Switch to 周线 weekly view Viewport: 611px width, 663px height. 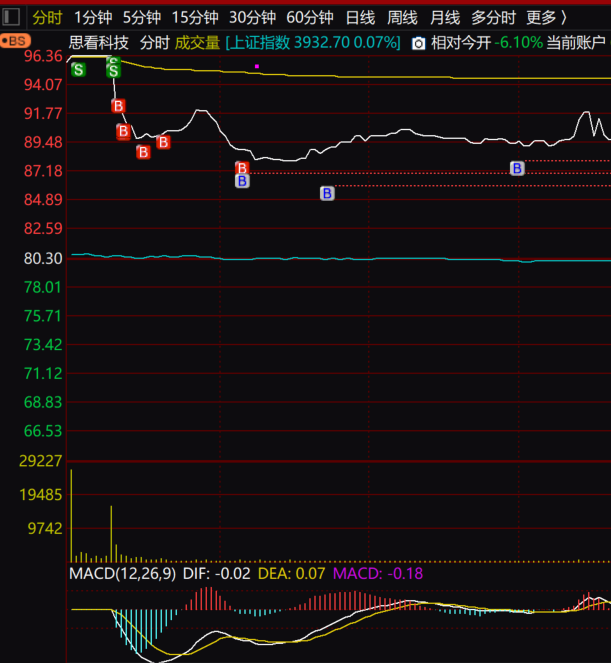click(x=402, y=18)
